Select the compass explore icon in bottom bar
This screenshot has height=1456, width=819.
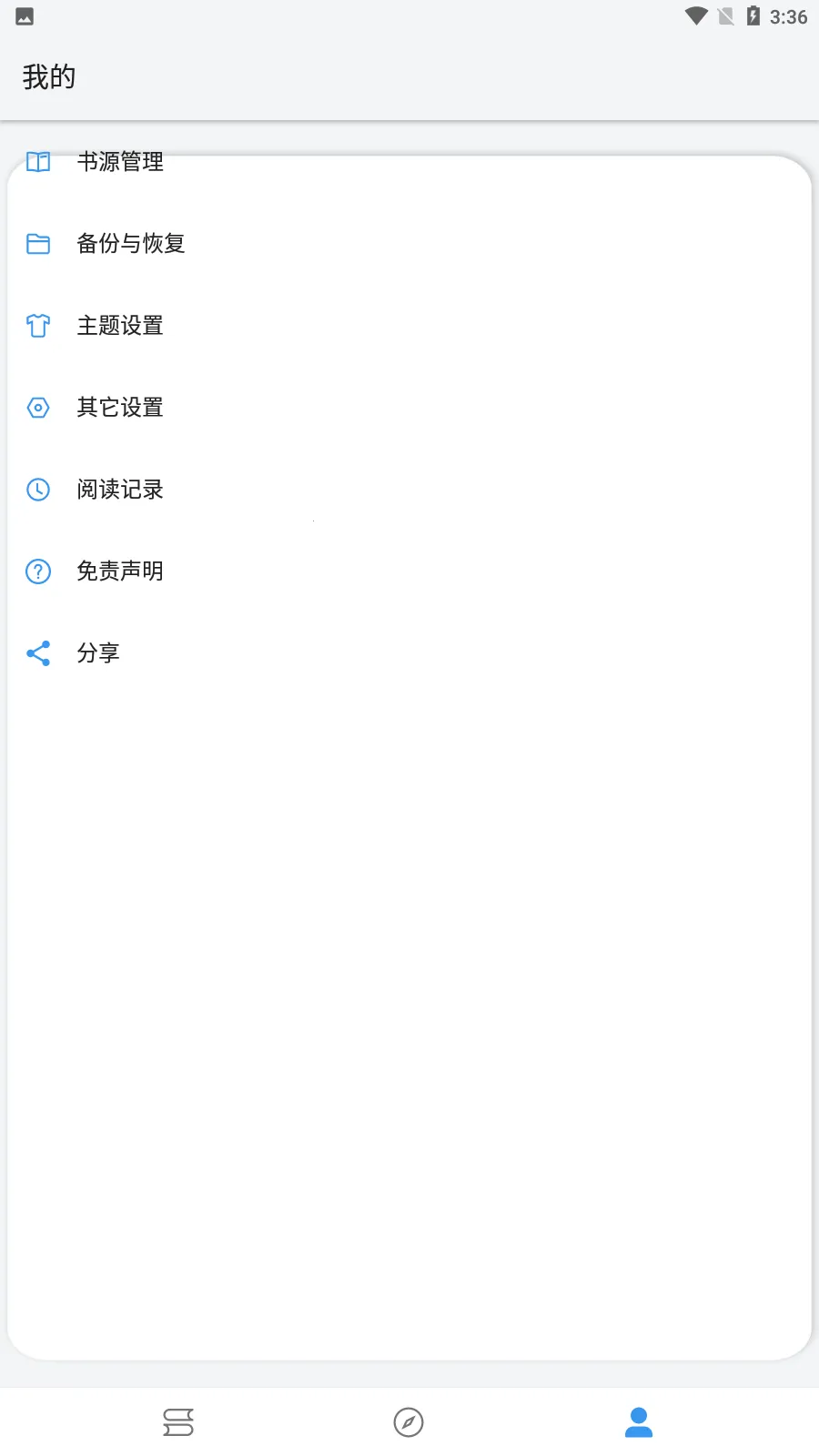[409, 1421]
